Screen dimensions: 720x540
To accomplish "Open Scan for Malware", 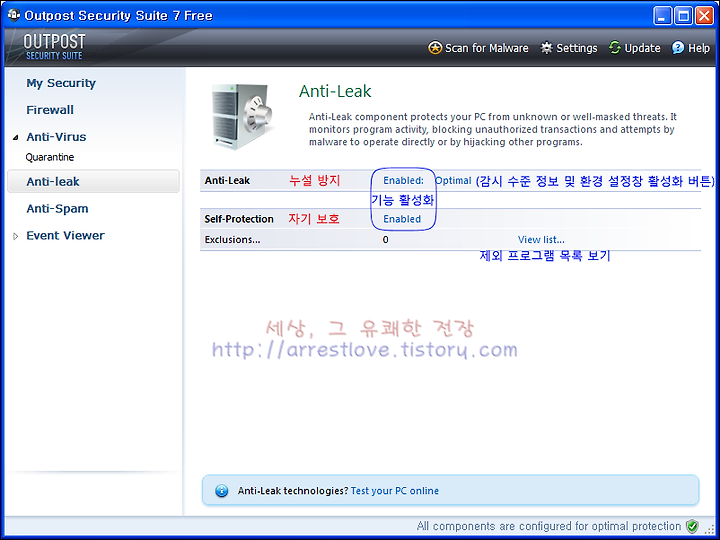I will click(x=478, y=48).
